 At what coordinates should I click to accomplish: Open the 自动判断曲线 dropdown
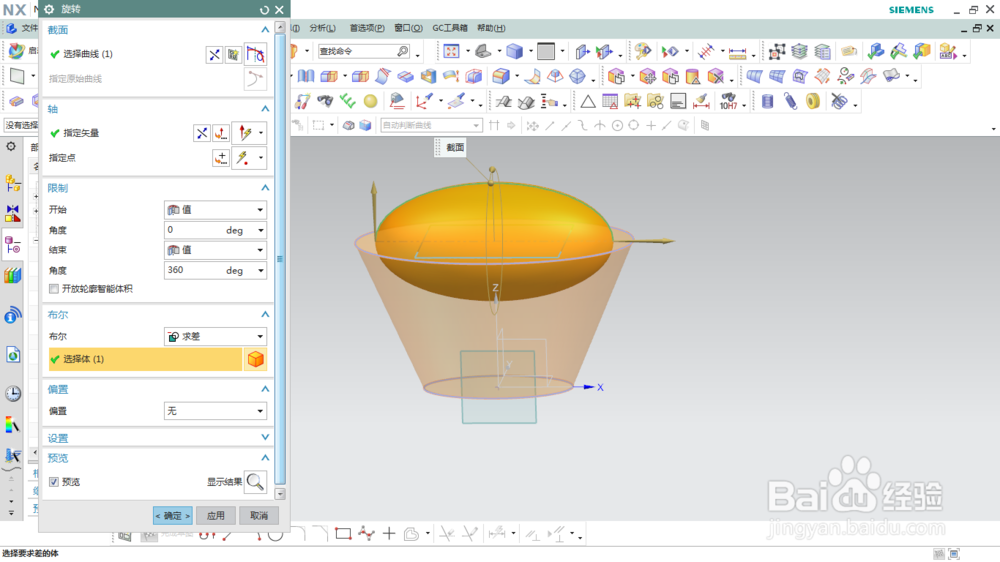click(431, 125)
